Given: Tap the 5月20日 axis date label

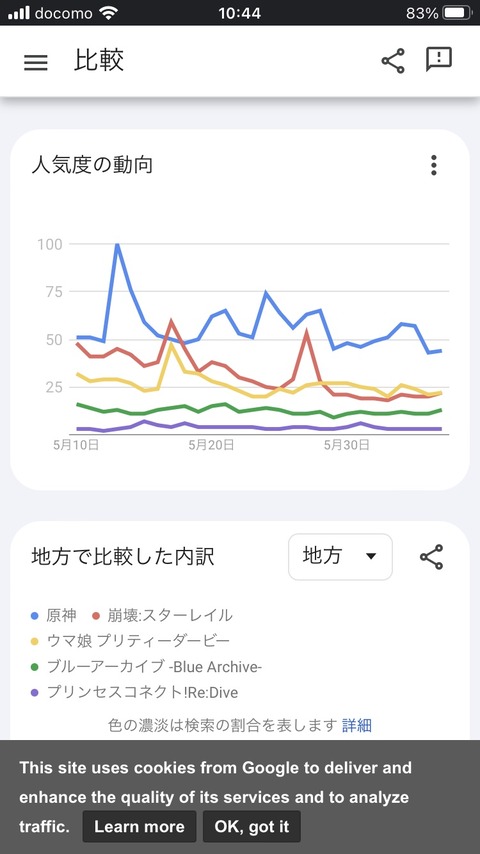Looking at the screenshot, I should pos(211,445).
